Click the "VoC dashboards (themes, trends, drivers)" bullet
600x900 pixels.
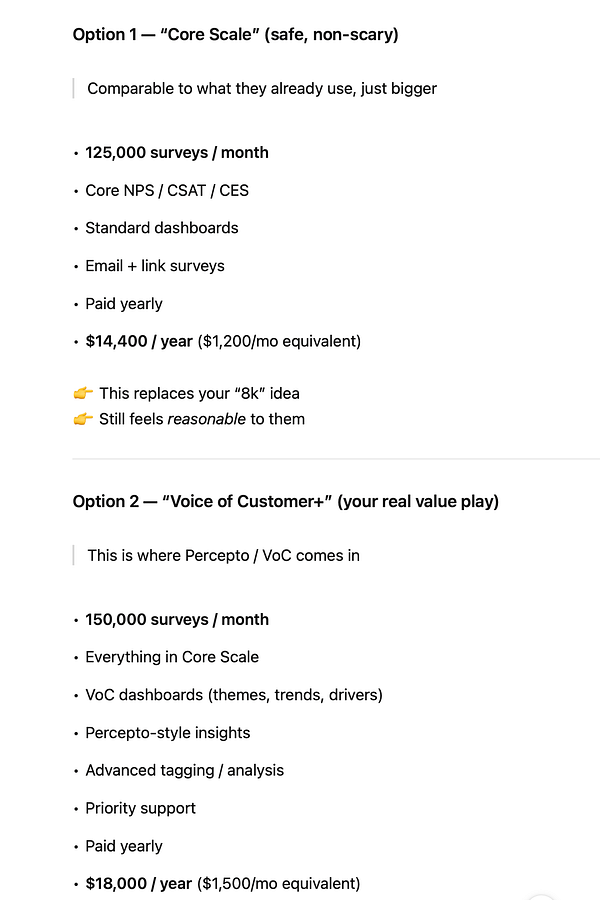(234, 695)
